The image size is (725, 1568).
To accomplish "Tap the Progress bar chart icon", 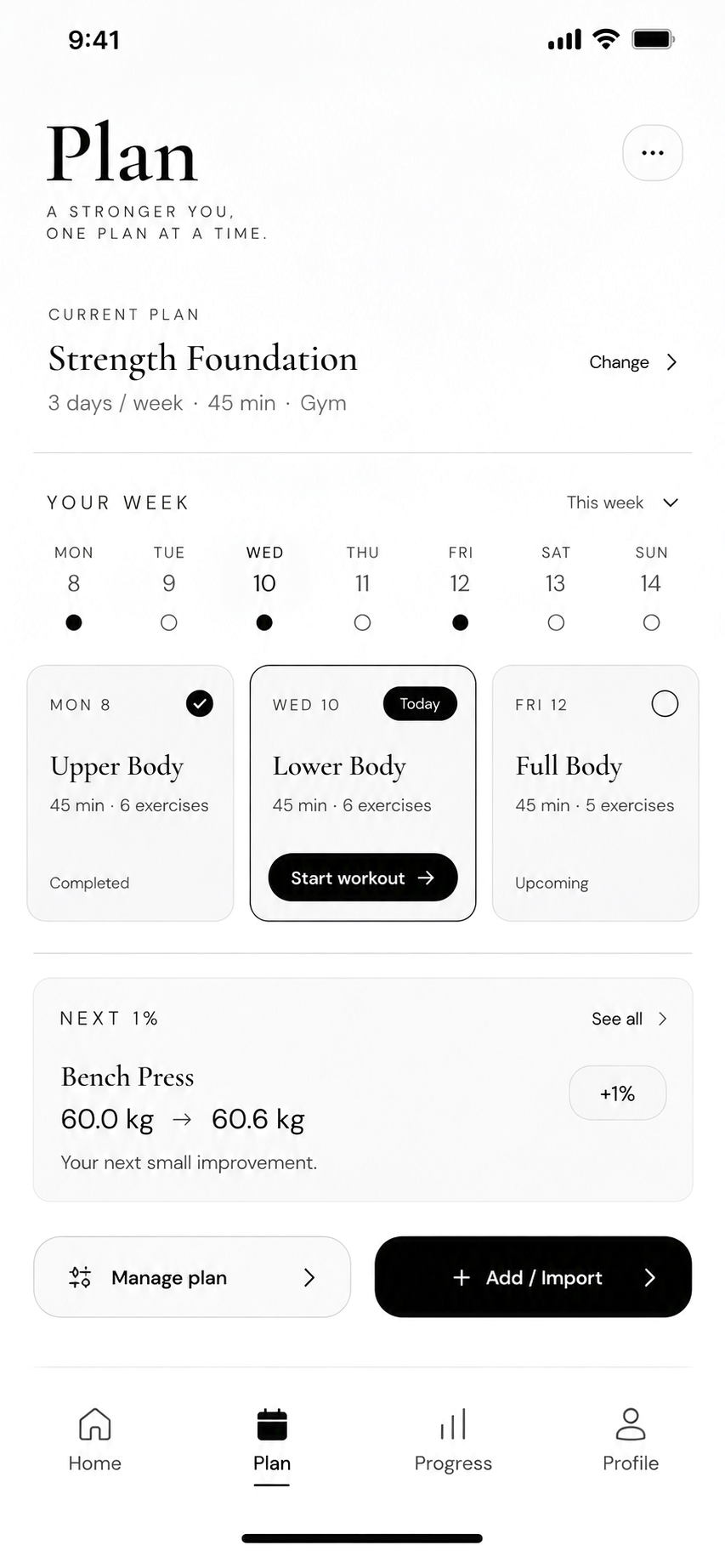I will (x=453, y=1424).
